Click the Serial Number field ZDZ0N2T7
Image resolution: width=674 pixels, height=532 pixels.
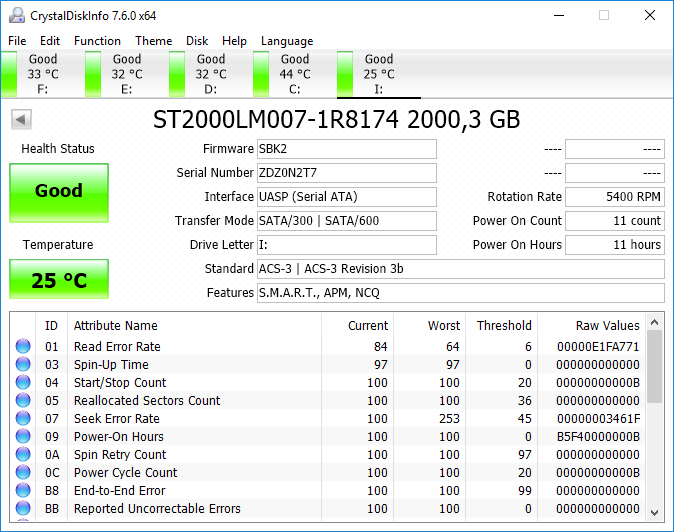(x=347, y=173)
